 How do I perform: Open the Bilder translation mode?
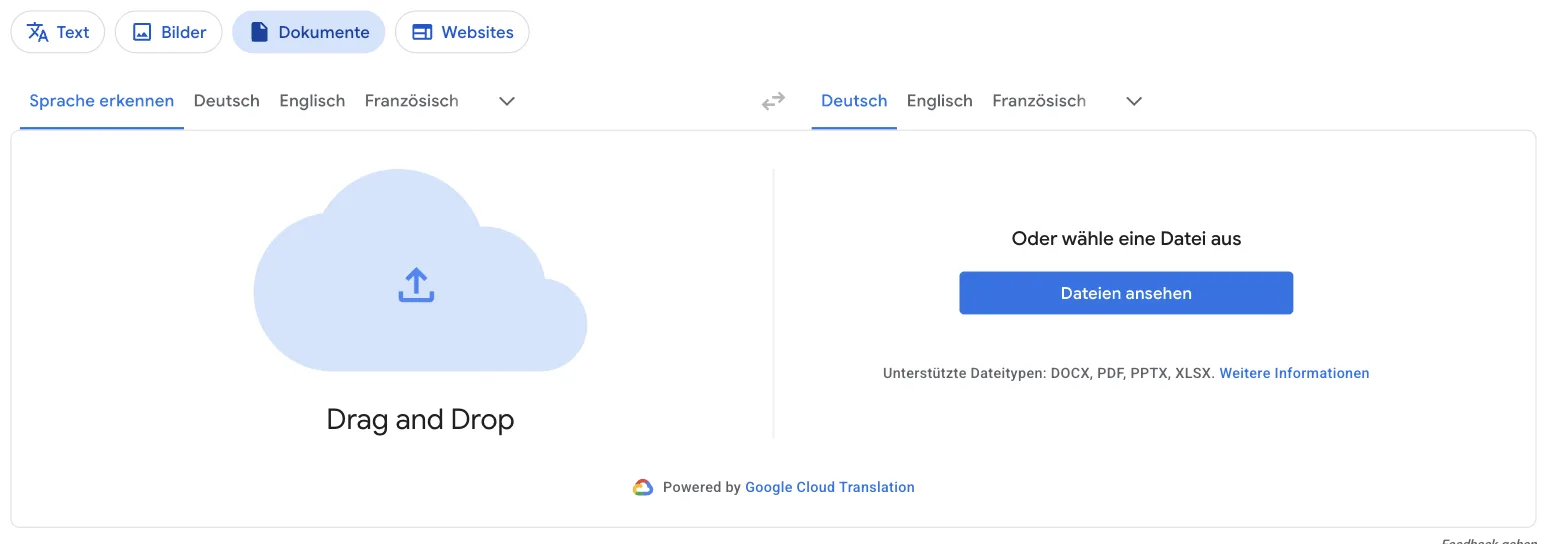tap(168, 32)
